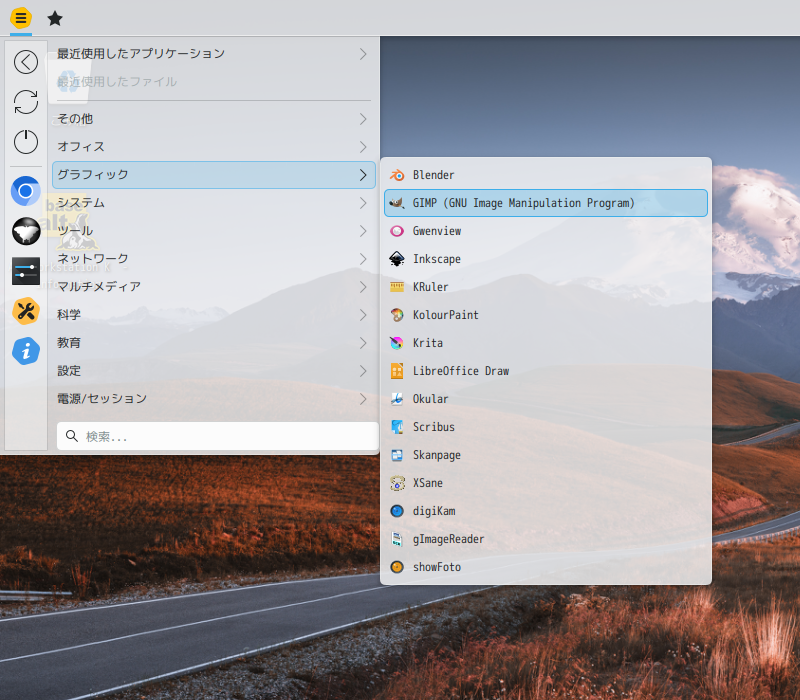Open the ツール category
This screenshot has height=700, width=800.
tap(214, 231)
